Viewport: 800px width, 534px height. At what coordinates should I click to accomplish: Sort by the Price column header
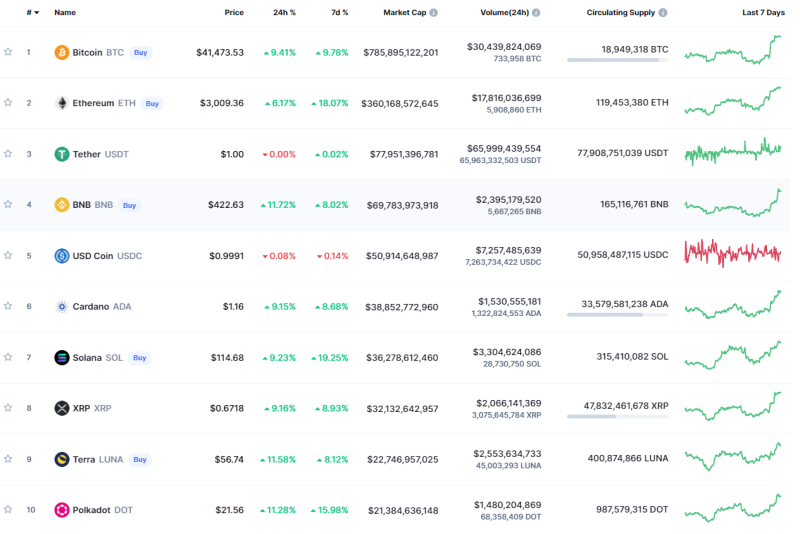(x=234, y=13)
